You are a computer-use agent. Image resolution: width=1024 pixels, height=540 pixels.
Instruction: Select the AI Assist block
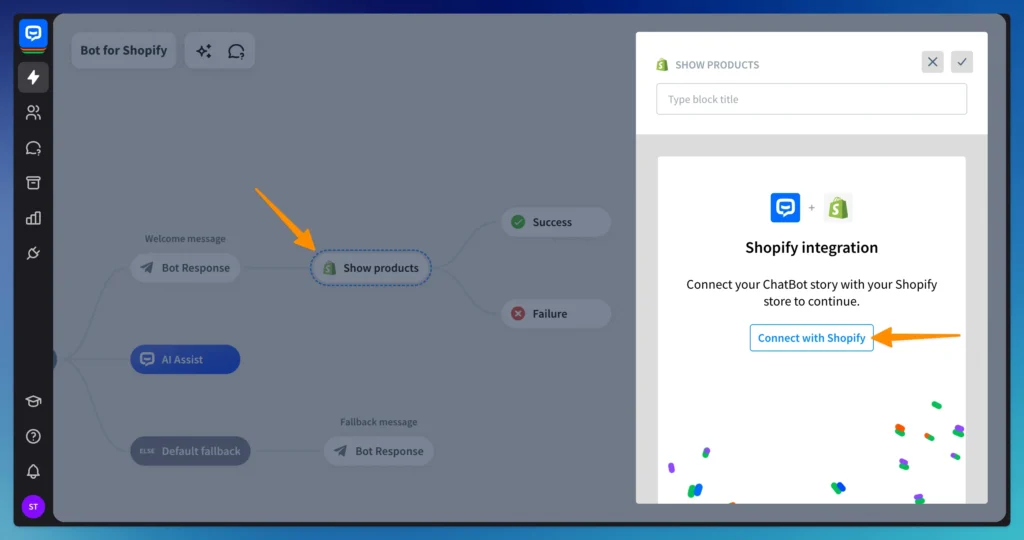click(x=185, y=359)
